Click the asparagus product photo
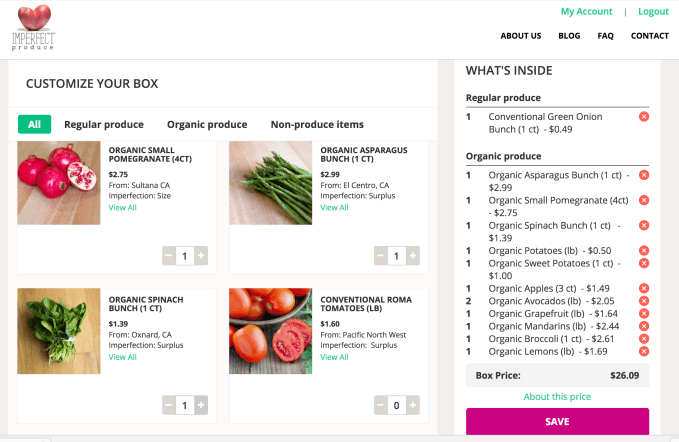This screenshot has height=442, width=679. [x=271, y=183]
